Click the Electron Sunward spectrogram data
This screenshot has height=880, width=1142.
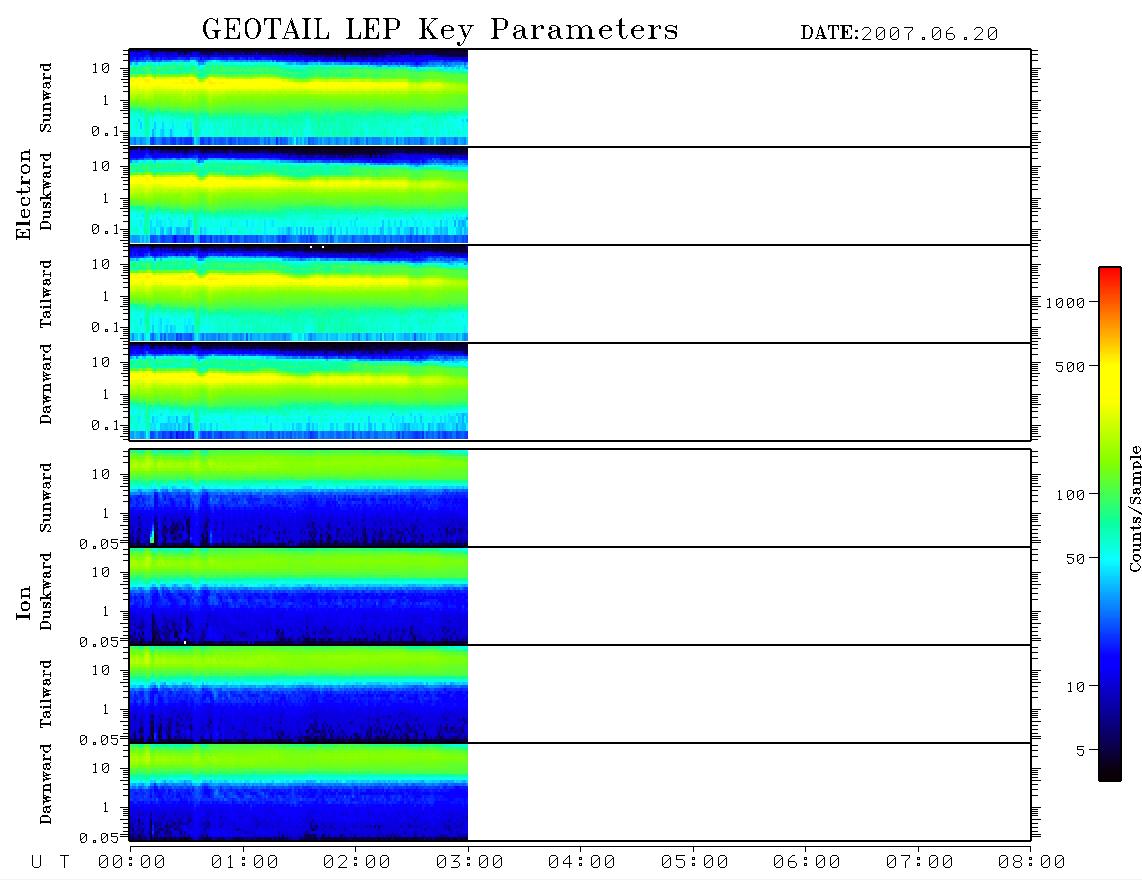[299, 98]
